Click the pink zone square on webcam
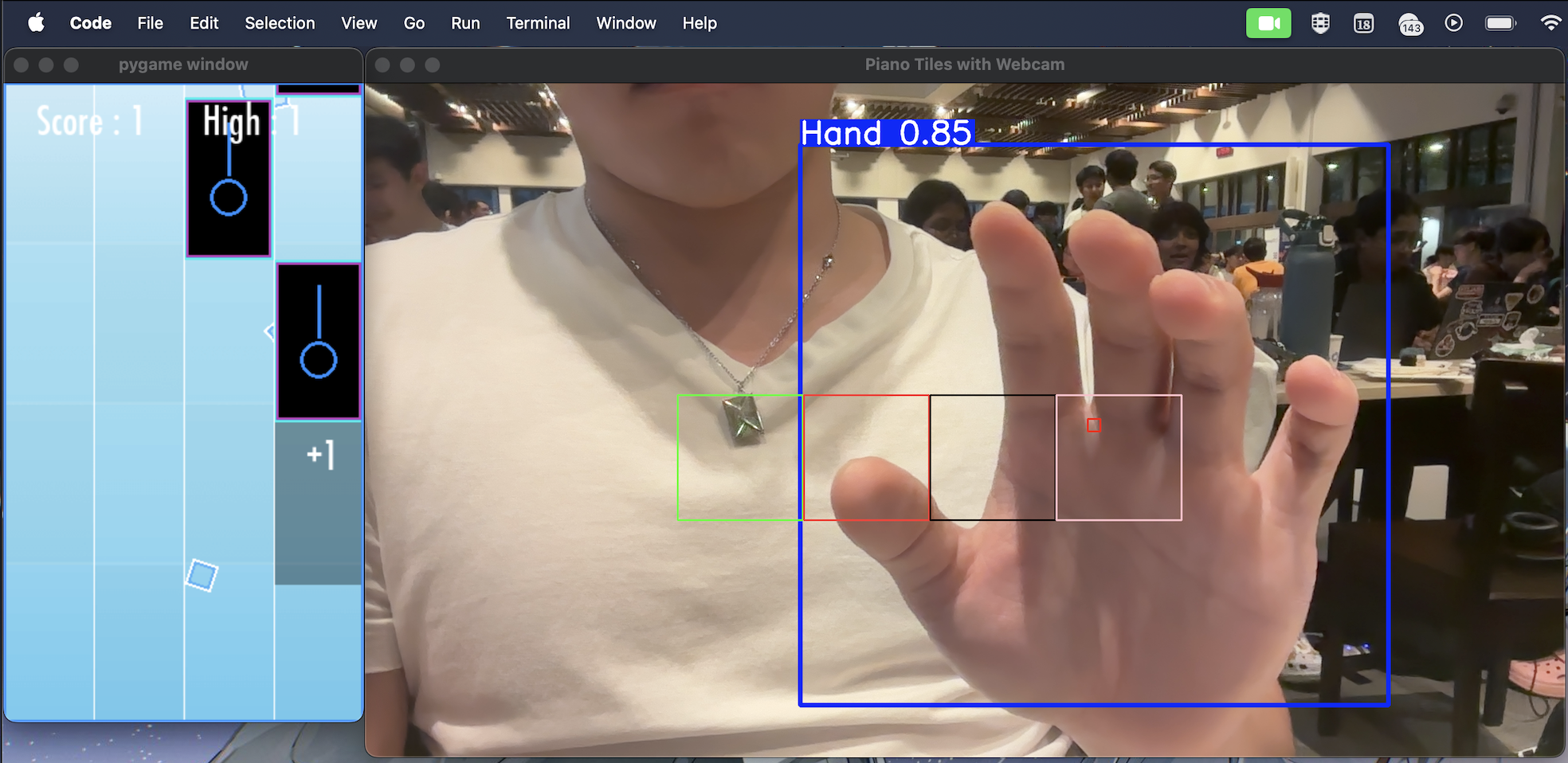The height and width of the screenshot is (763, 1568). (1119, 457)
